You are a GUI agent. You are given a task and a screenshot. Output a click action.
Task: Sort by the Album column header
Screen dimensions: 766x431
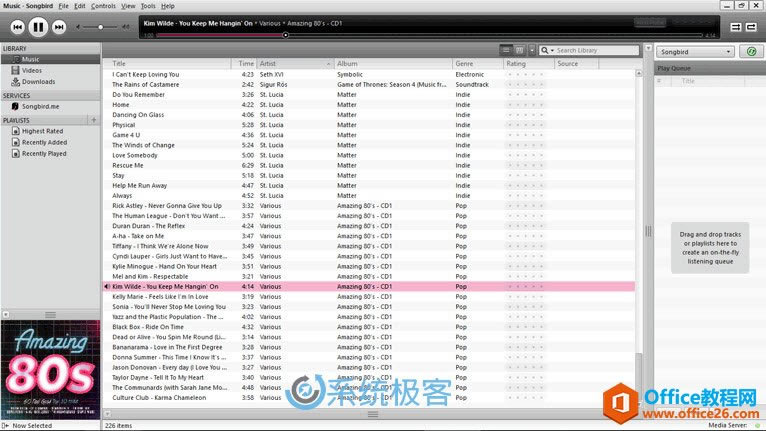tap(394, 64)
